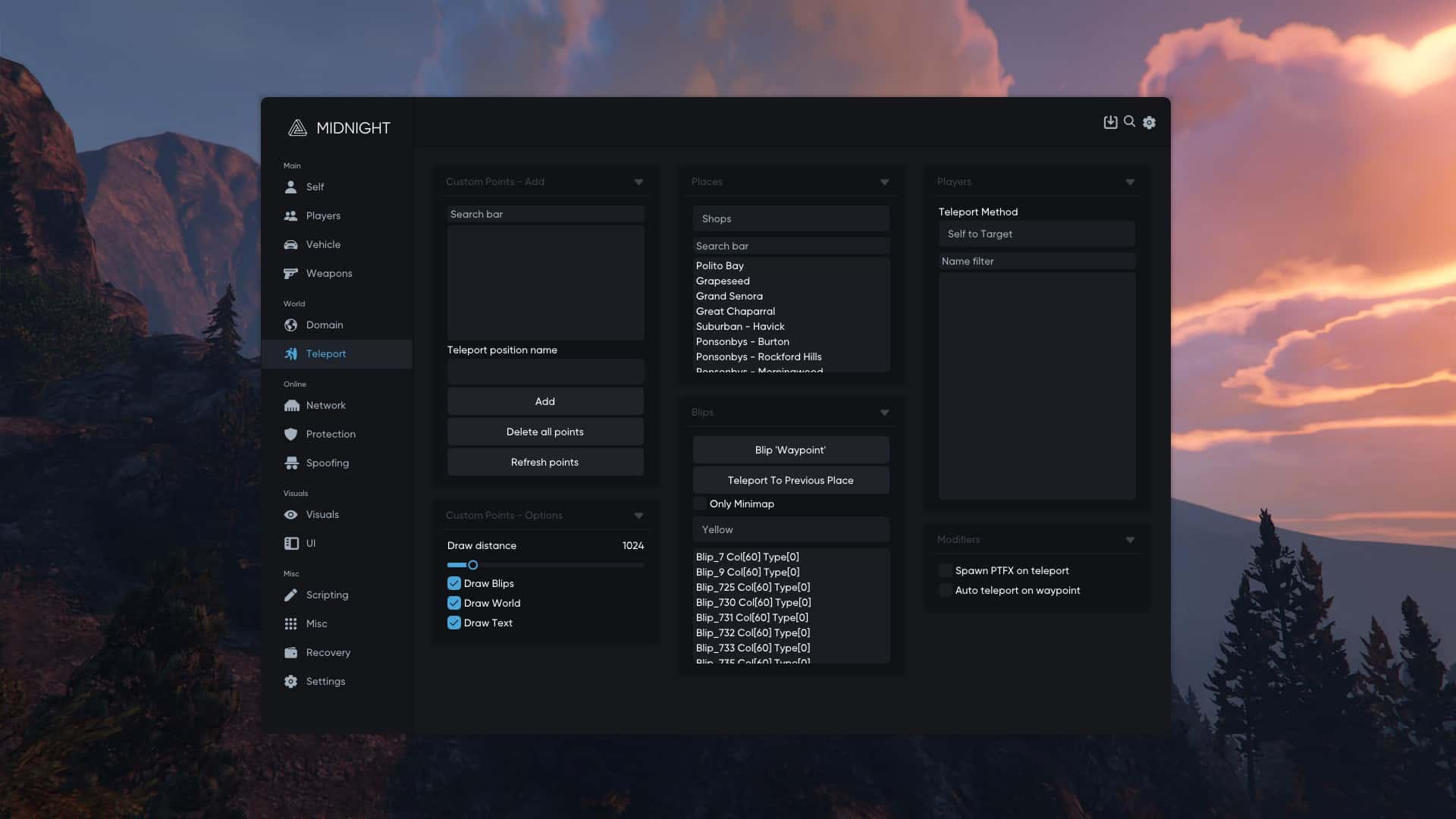Open the Network menu item

(x=325, y=405)
